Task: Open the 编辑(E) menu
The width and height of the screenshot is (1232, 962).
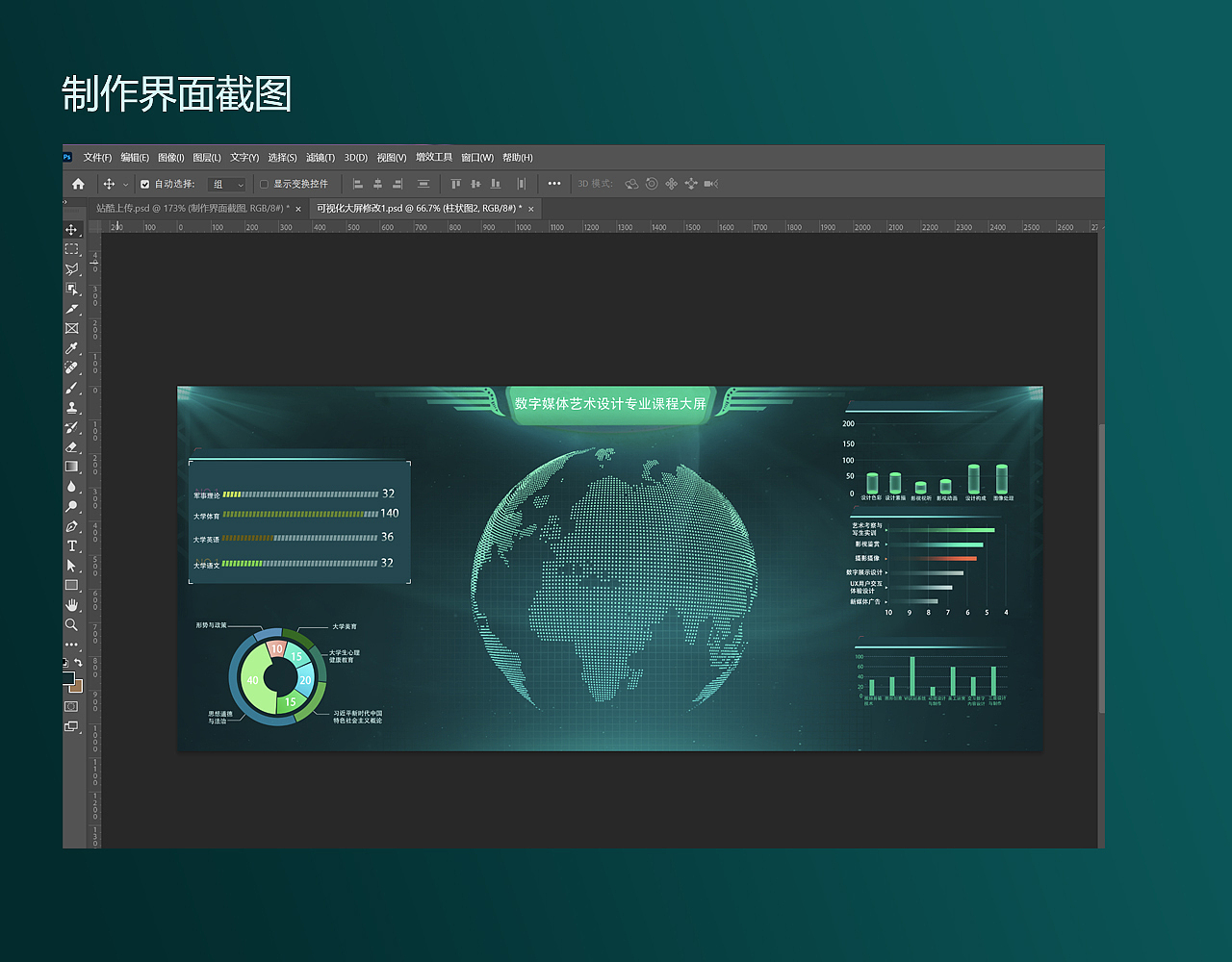Action: click(x=135, y=158)
